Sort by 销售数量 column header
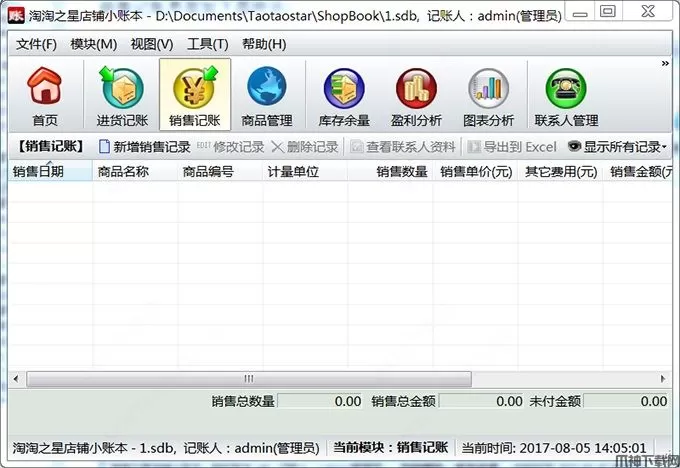The image size is (680, 468). click(x=390, y=171)
